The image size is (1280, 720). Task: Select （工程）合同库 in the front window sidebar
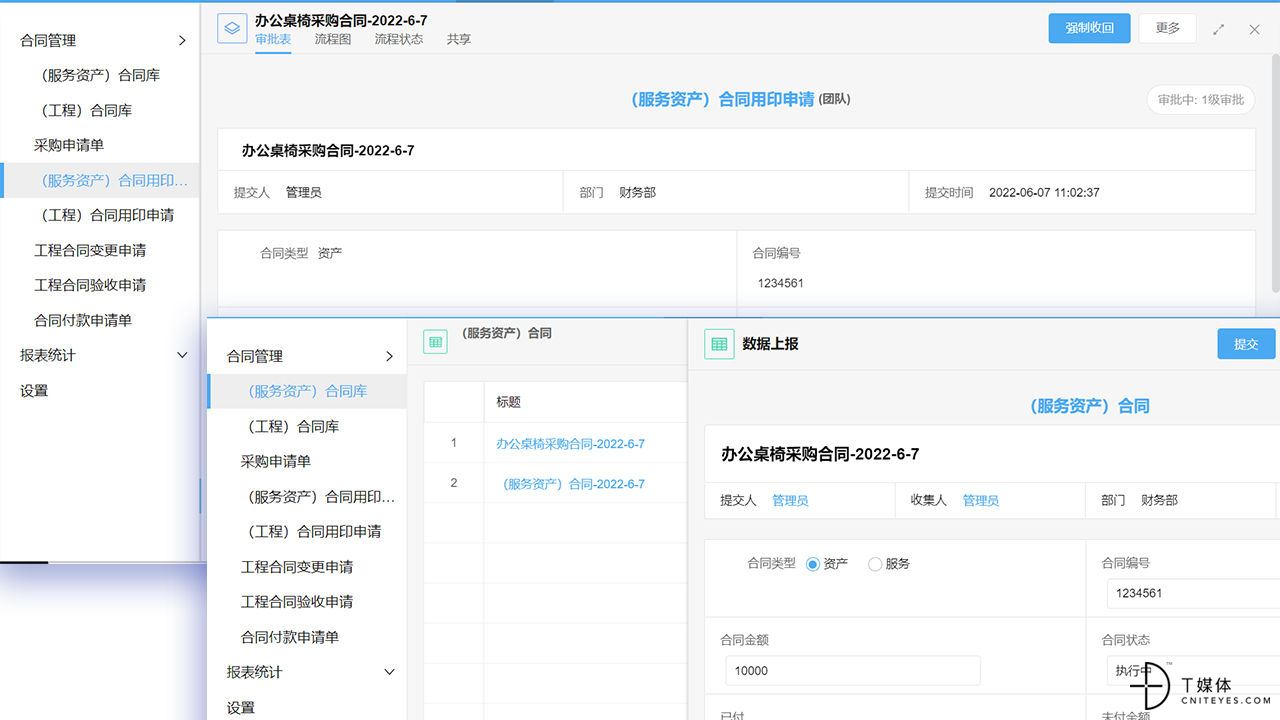click(307, 426)
